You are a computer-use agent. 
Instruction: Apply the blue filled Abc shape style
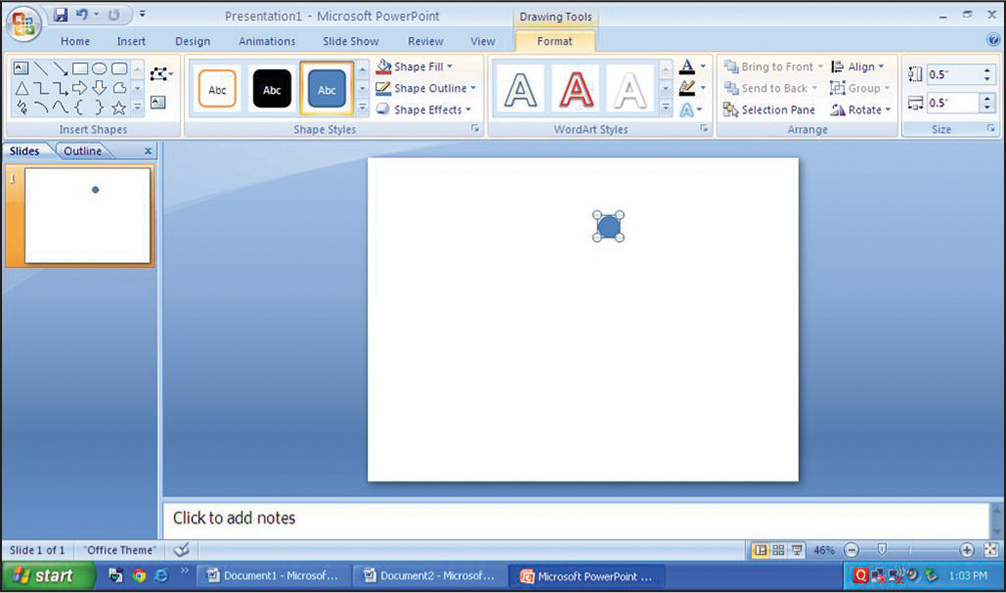point(327,89)
